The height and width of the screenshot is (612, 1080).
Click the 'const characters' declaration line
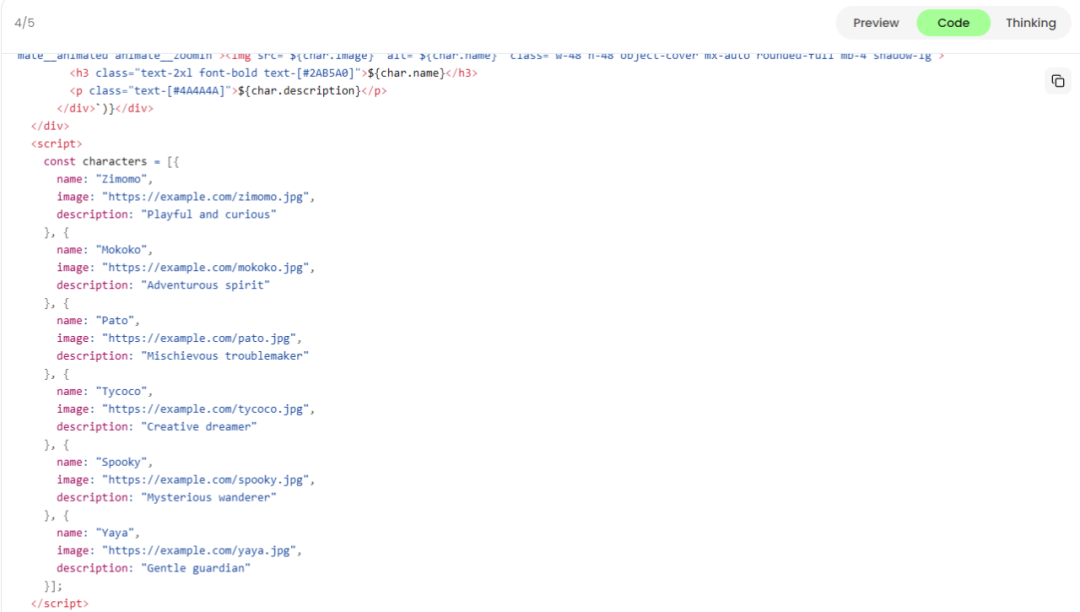pyautogui.click(x=111, y=161)
